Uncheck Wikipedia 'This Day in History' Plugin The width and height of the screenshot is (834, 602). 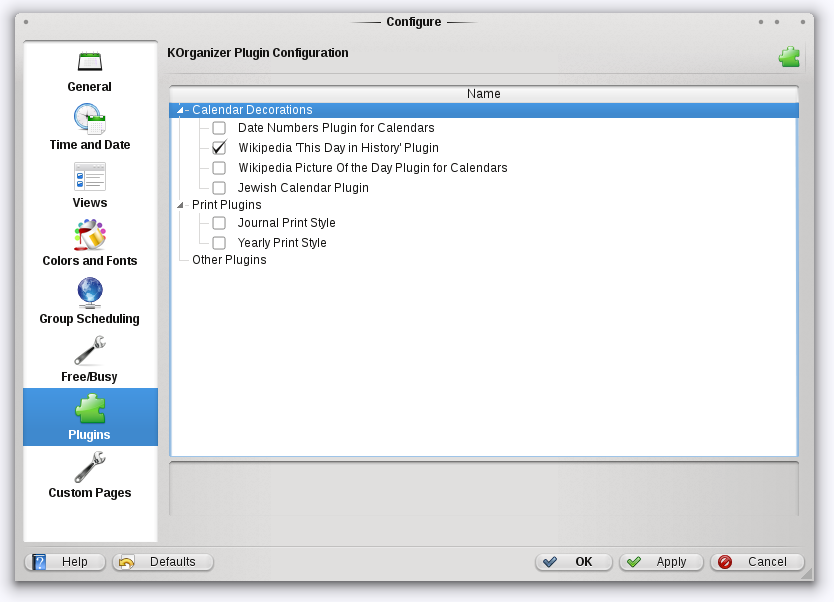(219, 147)
